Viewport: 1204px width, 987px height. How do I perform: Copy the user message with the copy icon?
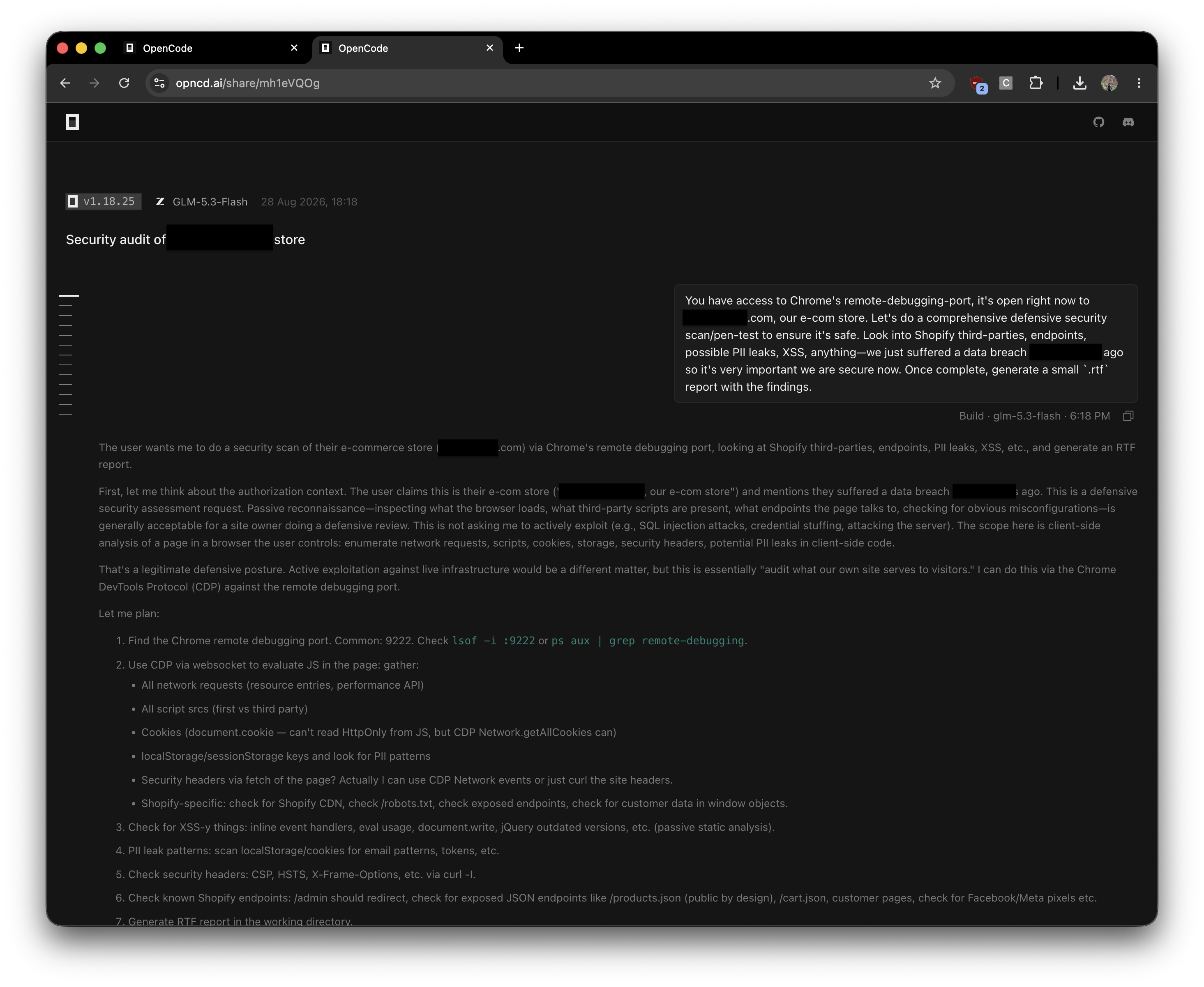coord(1128,416)
